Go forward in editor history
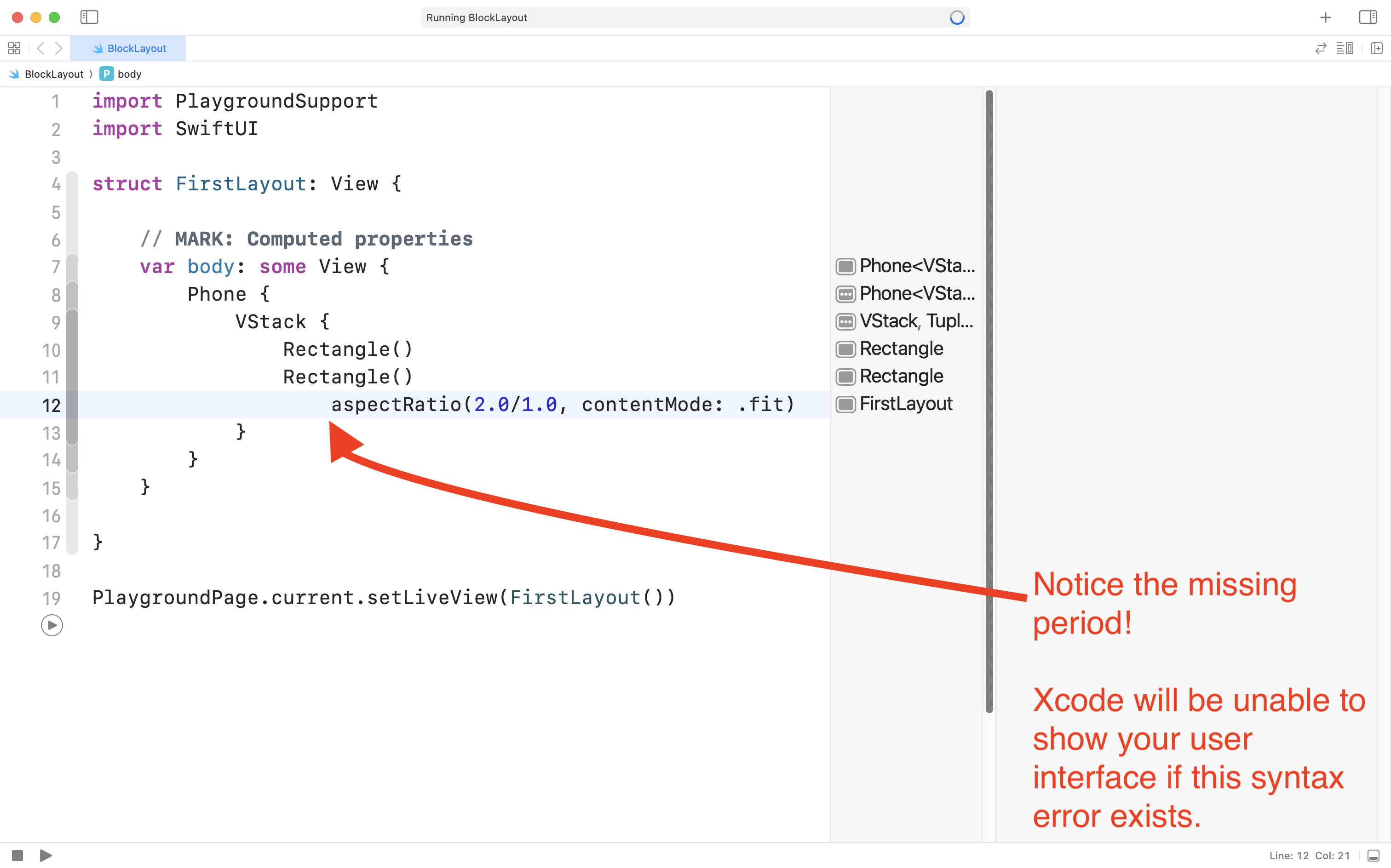Image resolution: width=1391 pixels, height=868 pixels. point(58,48)
